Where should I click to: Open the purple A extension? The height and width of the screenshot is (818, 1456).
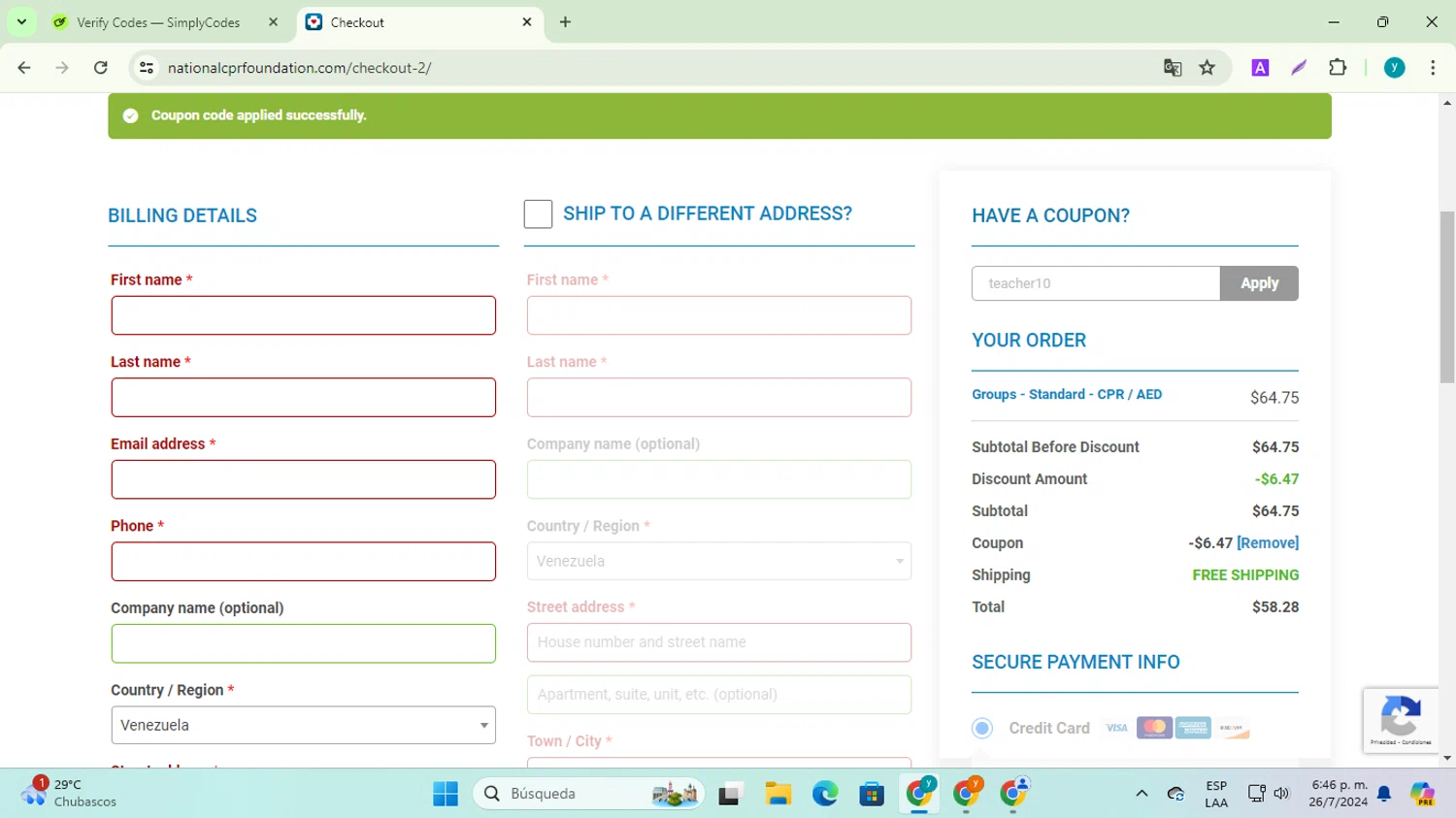point(1260,68)
